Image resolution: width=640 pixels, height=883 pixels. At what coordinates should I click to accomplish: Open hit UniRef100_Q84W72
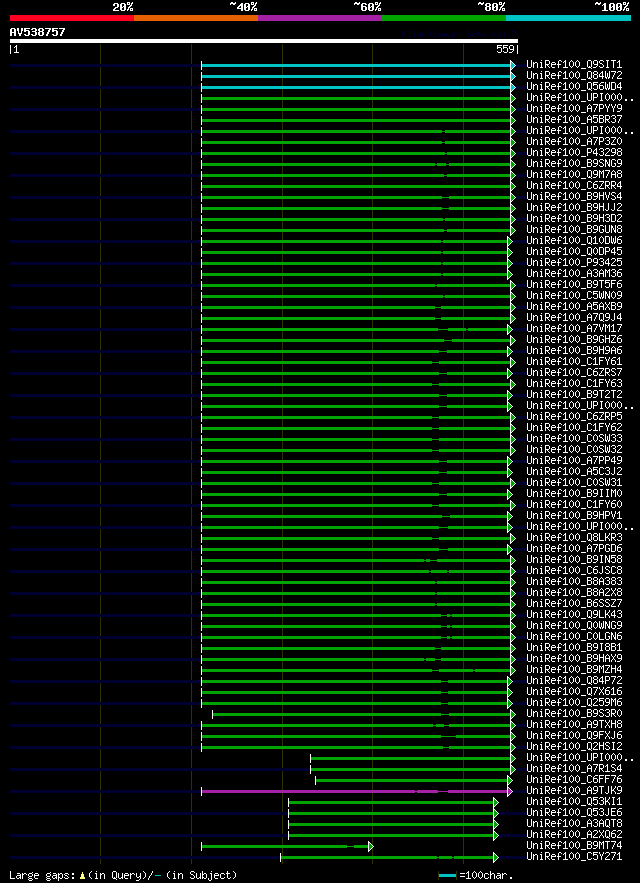[x=574, y=76]
